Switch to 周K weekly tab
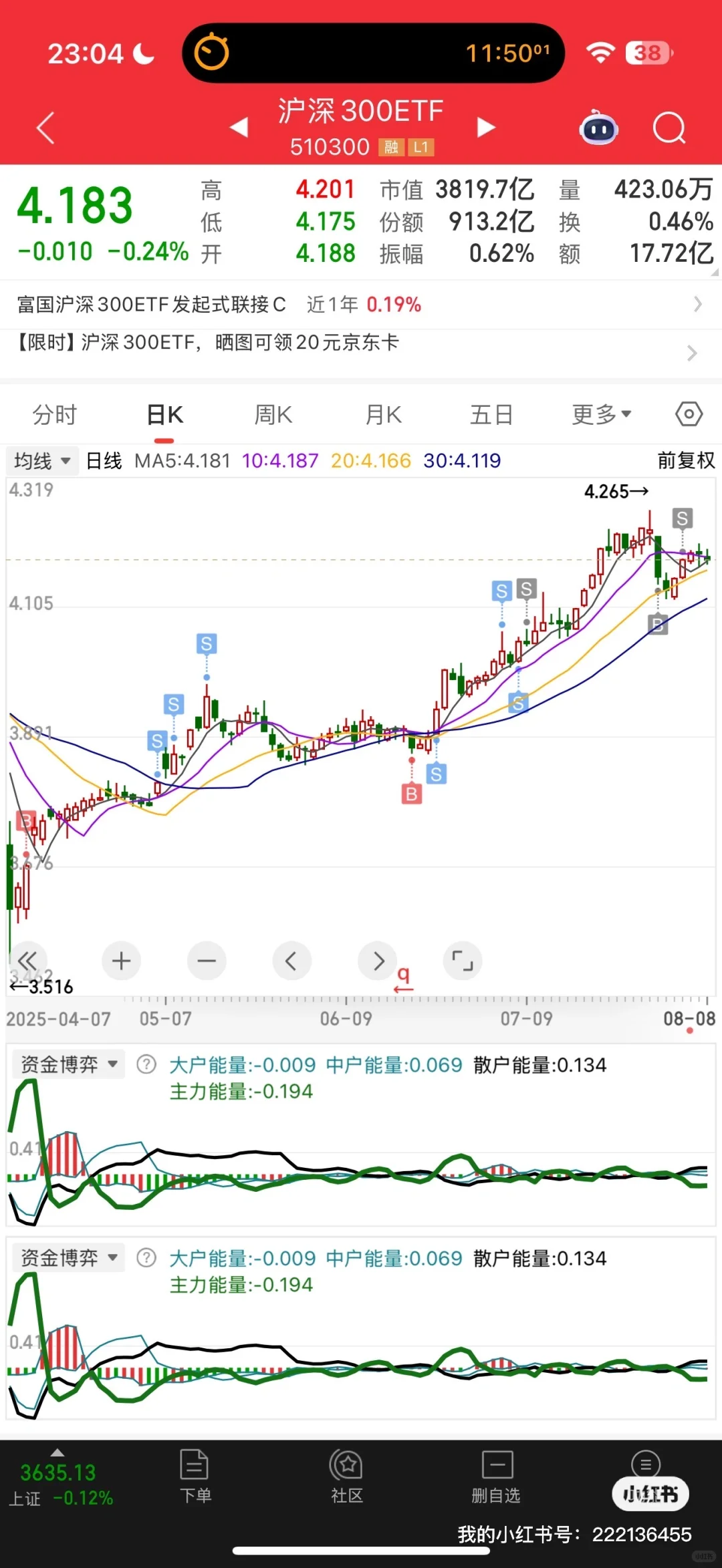 [273, 415]
